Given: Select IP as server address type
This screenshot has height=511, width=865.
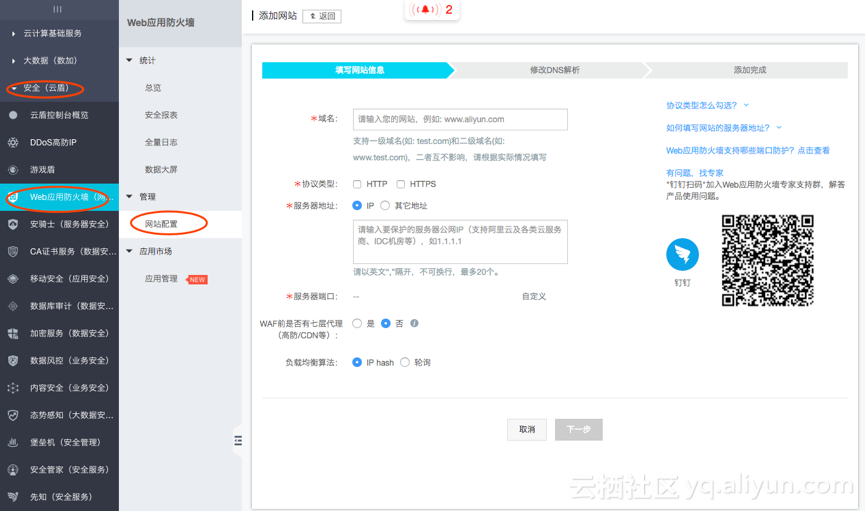Looking at the screenshot, I should (357, 205).
